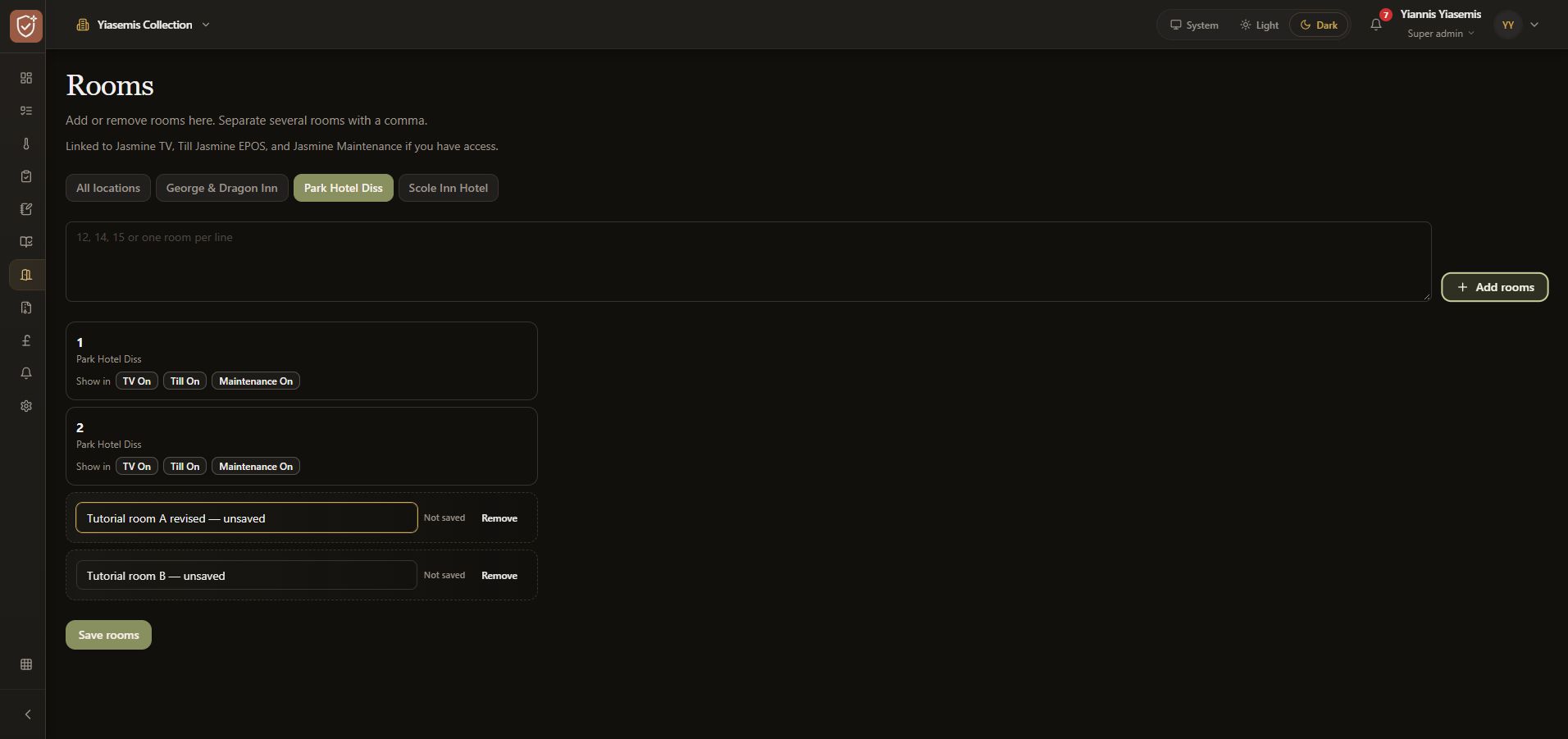Click the Rooms page heading
1568x739 pixels.
coord(110,85)
